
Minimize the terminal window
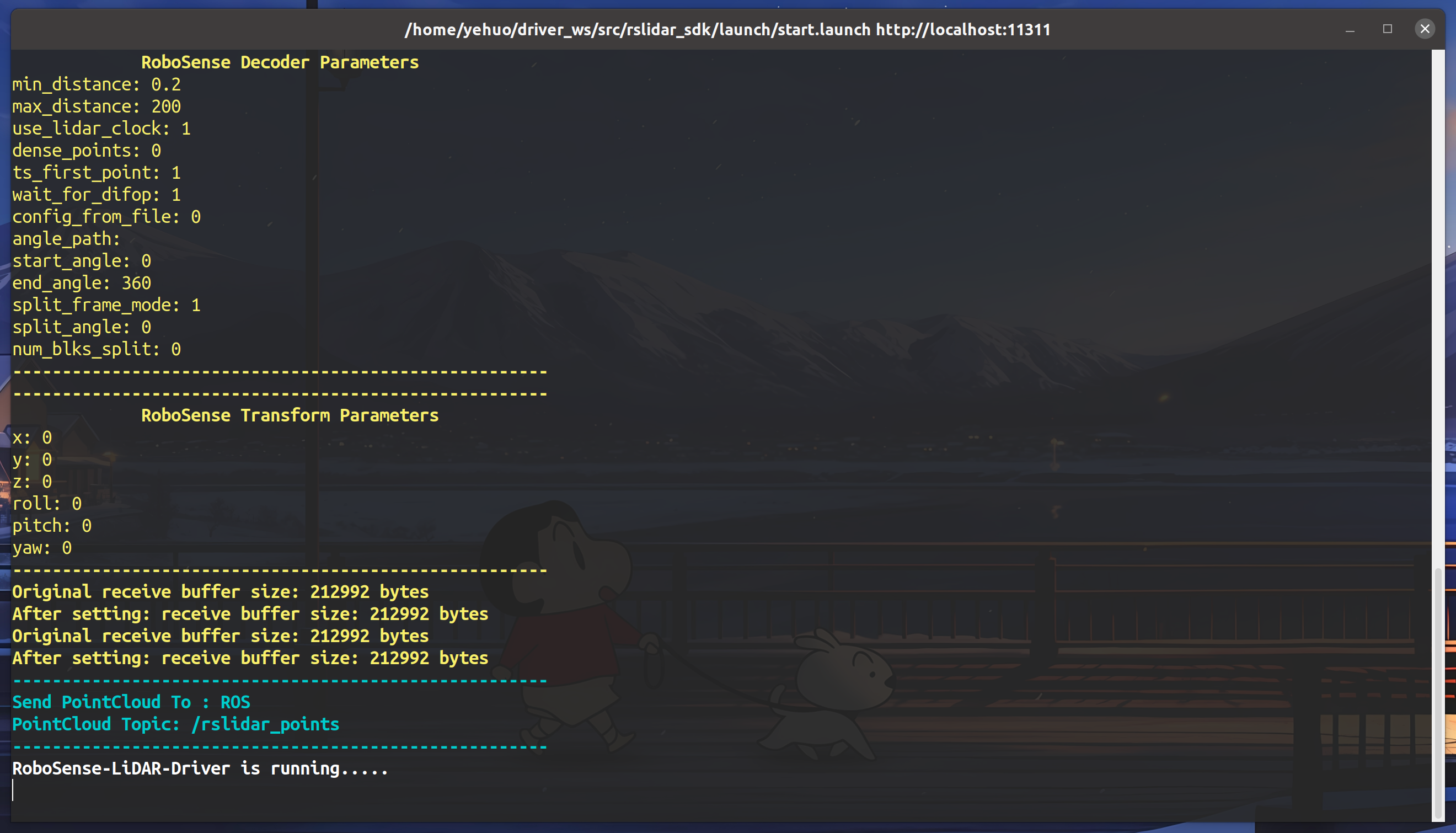pos(1350,30)
